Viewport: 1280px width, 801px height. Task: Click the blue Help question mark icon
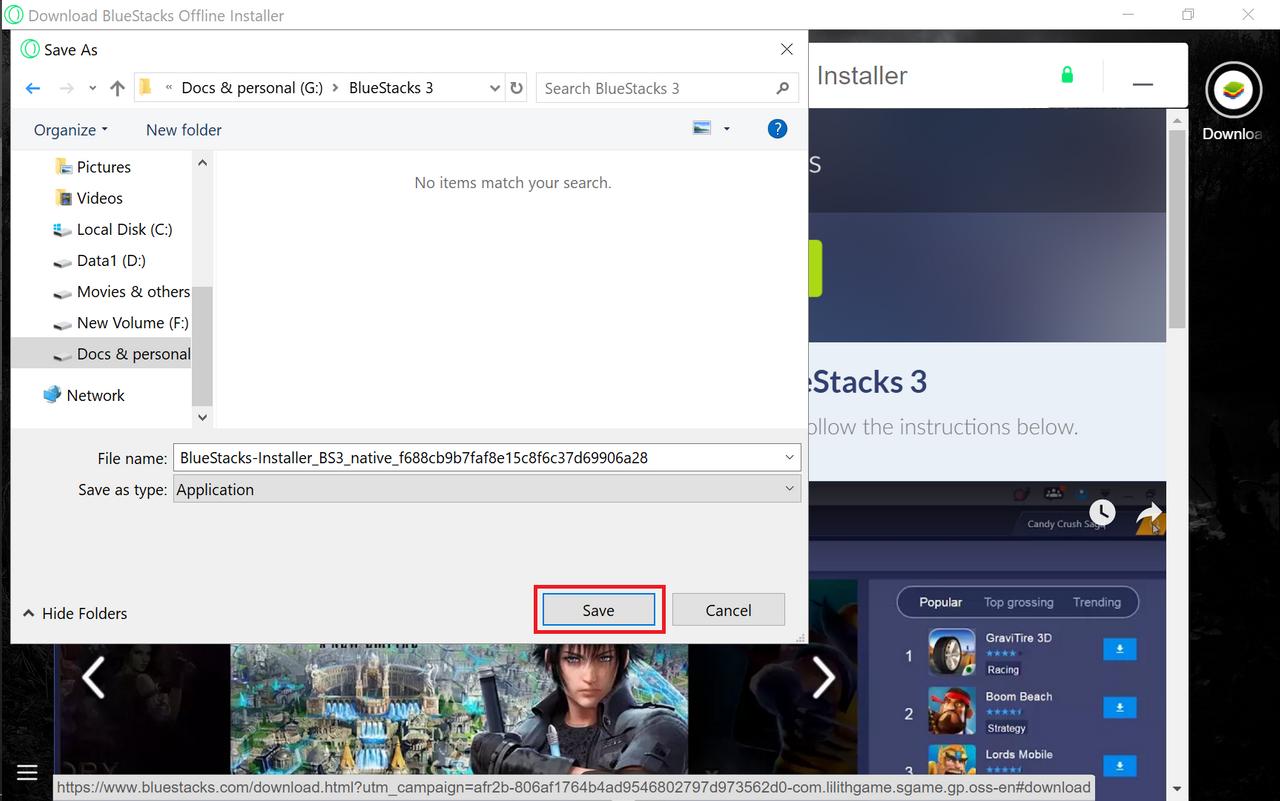(x=777, y=128)
